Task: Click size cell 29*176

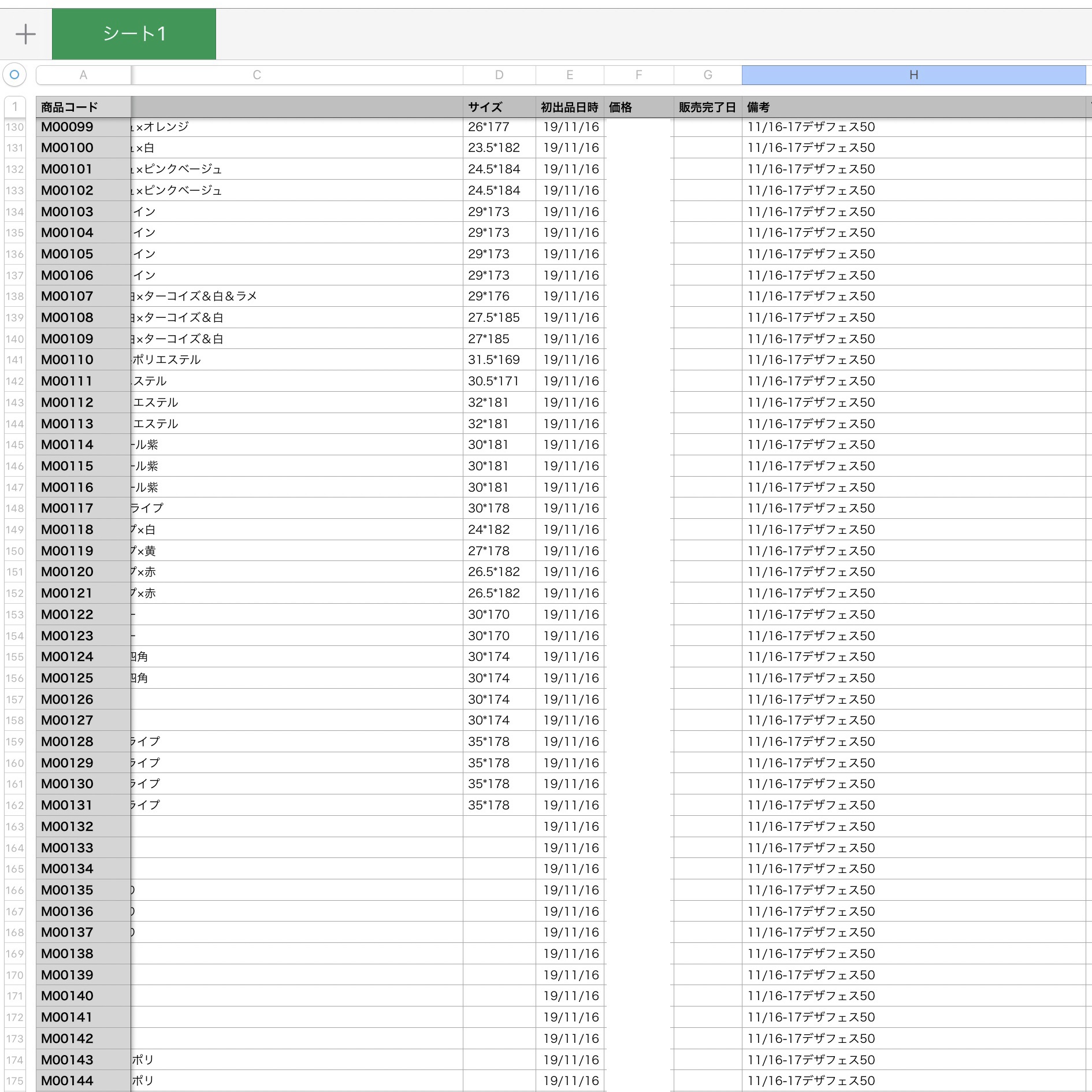Action: [x=499, y=296]
